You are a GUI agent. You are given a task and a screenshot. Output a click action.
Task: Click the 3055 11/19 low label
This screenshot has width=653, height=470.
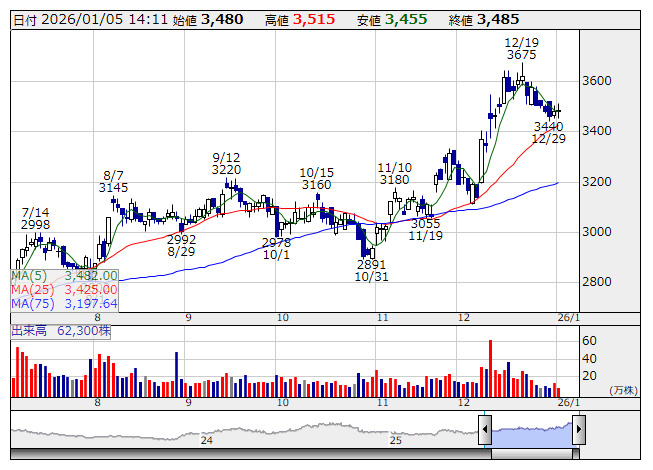pyautogui.click(x=426, y=230)
